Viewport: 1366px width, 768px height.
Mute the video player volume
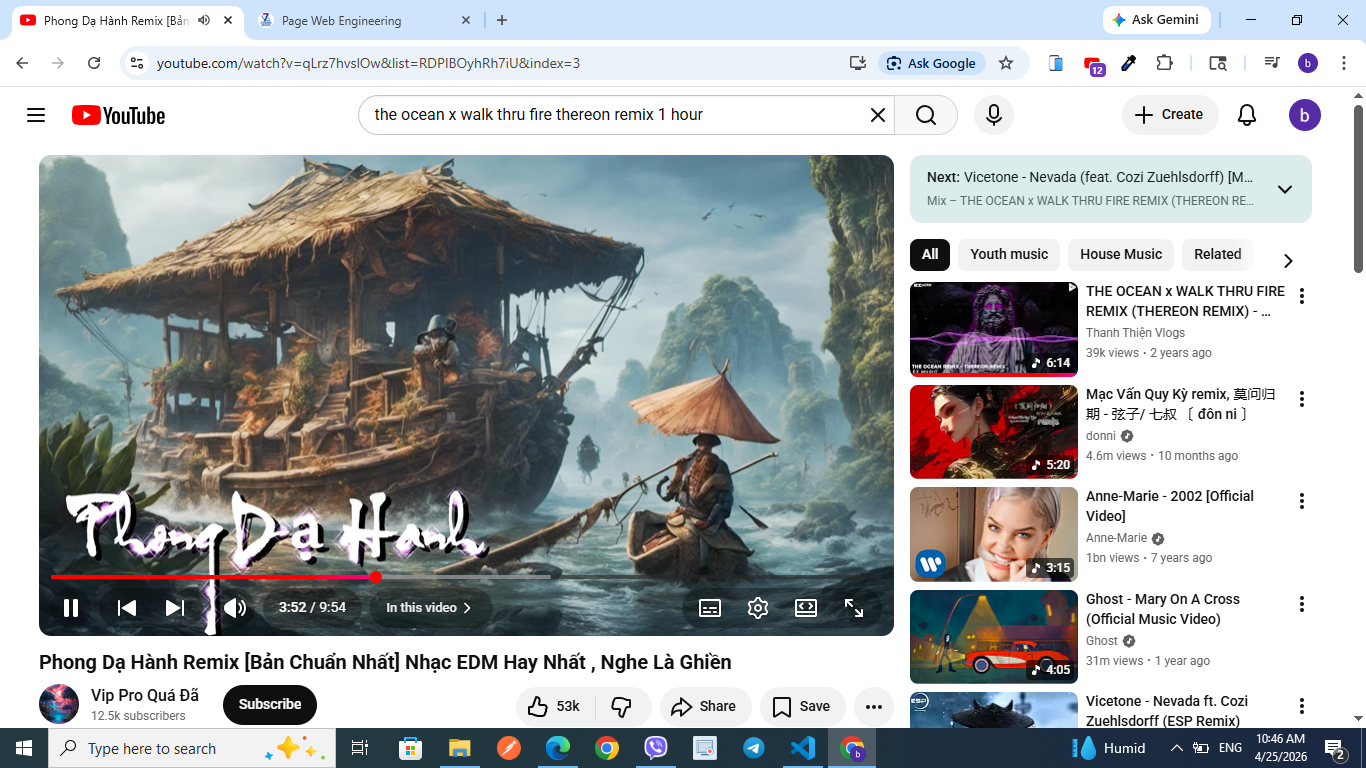(235, 608)
